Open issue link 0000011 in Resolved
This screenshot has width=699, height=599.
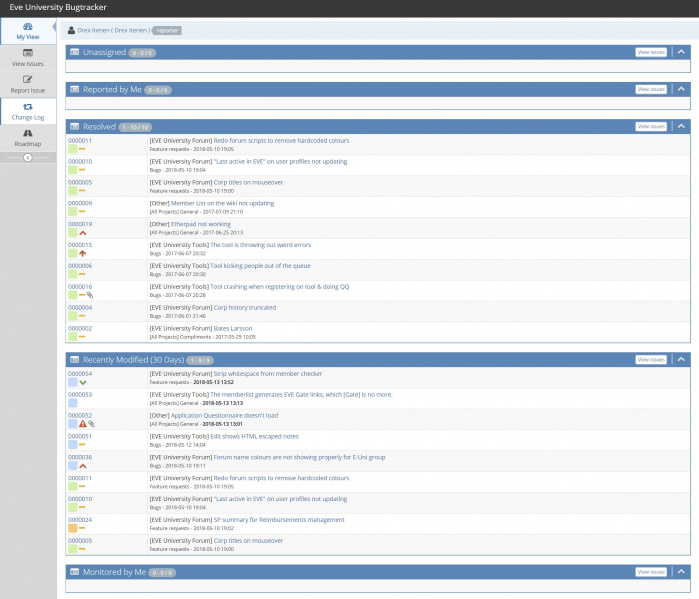(x=80, y=141)
